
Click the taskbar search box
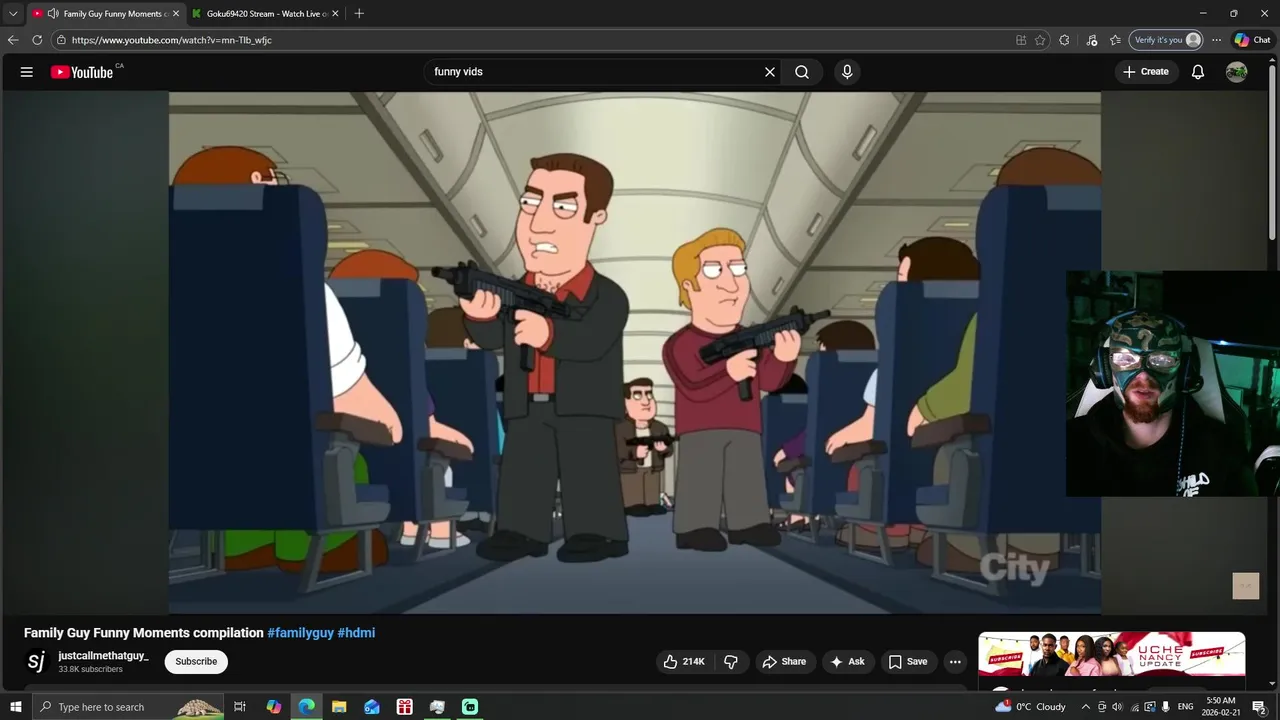click(x=128, y=707)
